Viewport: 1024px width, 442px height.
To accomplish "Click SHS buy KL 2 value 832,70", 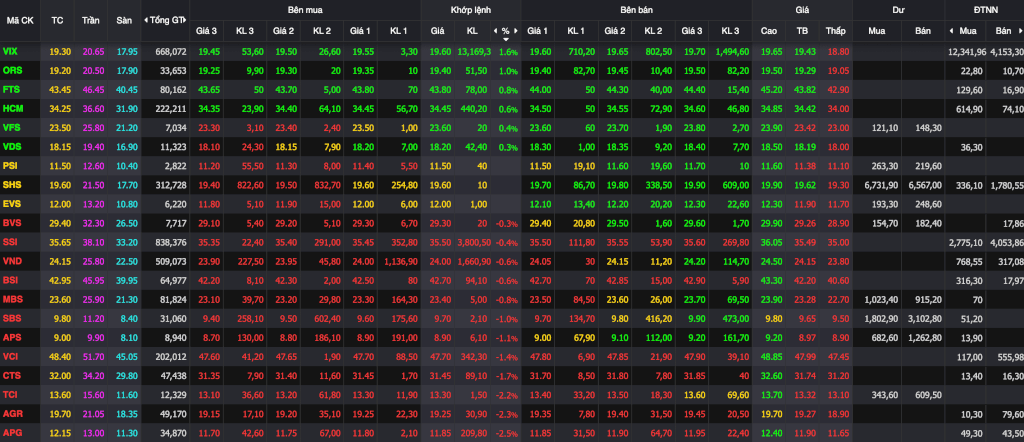I will 325,185.
